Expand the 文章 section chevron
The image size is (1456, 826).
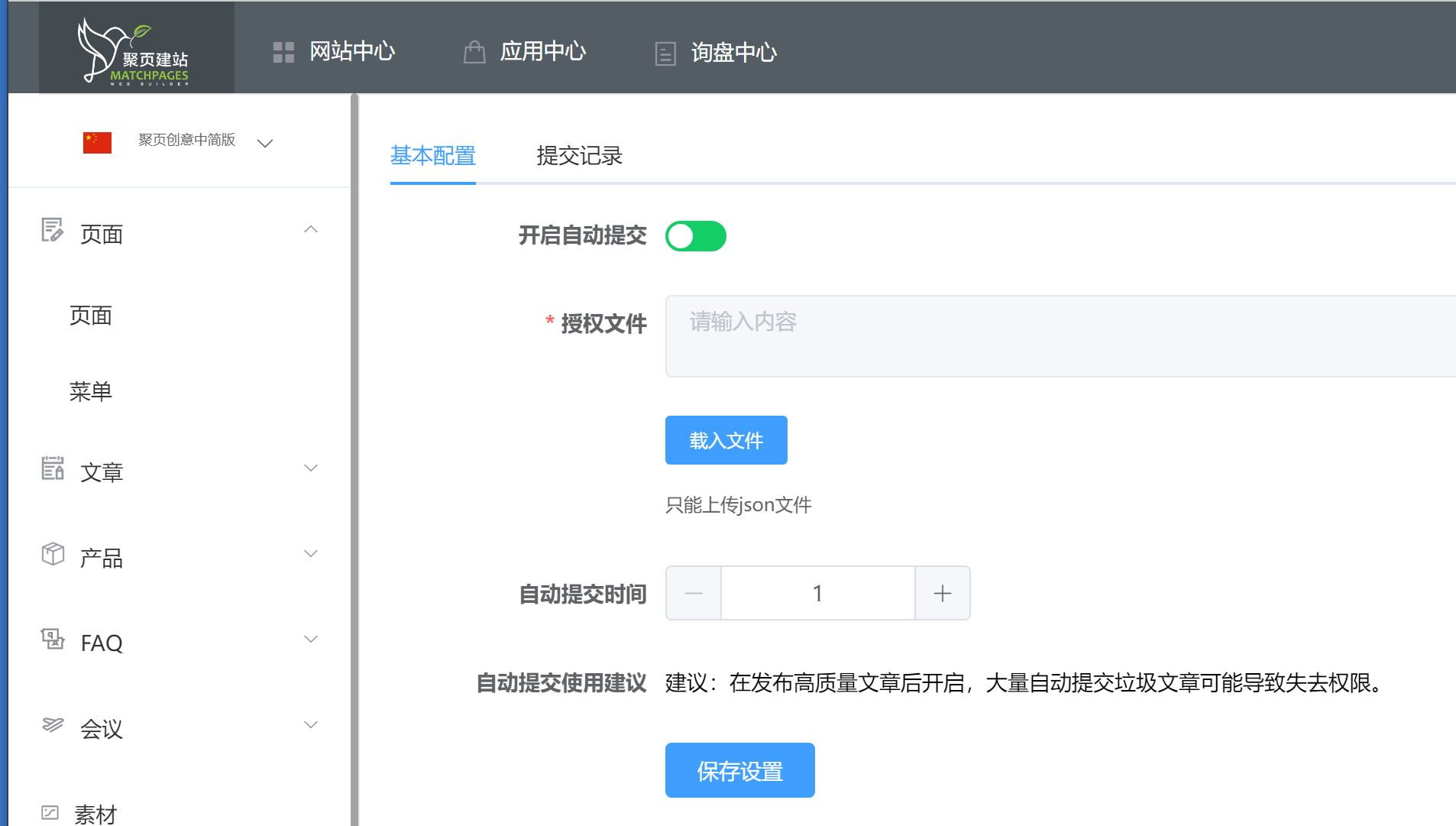pos(311,468)
